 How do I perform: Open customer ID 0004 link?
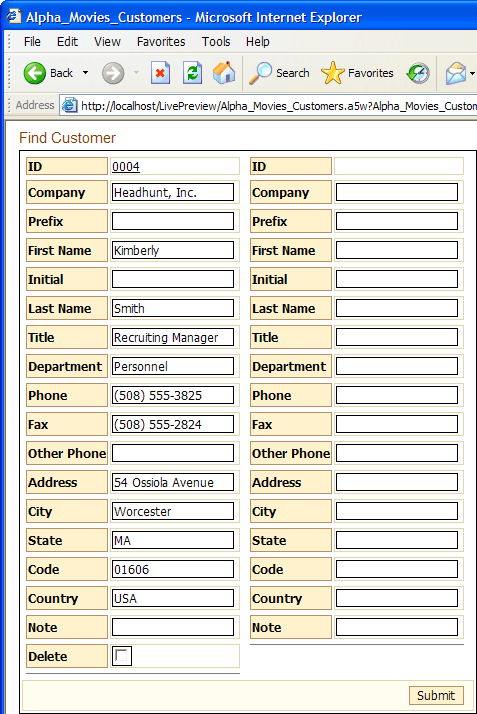126,167
